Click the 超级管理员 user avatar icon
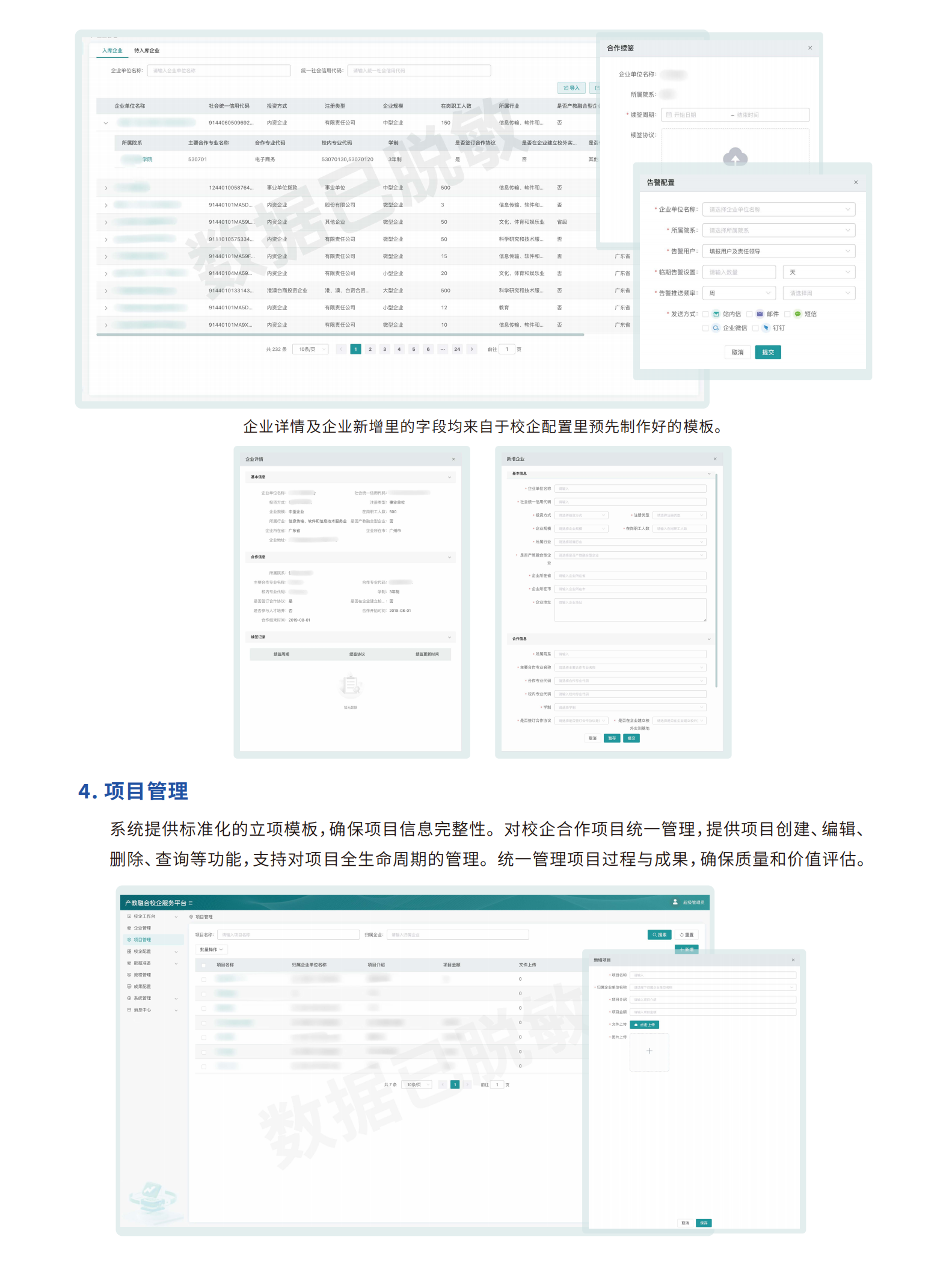This screenshot has width=952, height=1281. (x=675, y=902)
